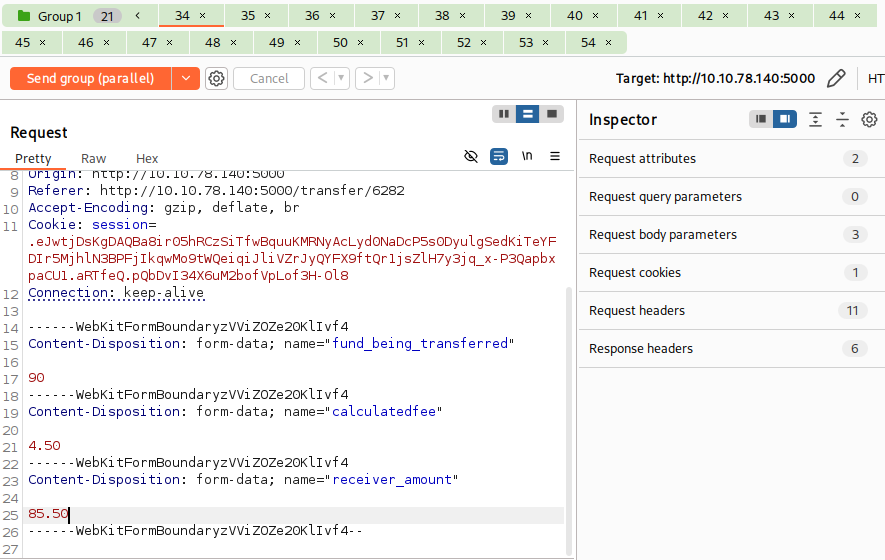
Task: Select the Group 1 tab group label
Action: pyautogui.click(x=59, y=16)
